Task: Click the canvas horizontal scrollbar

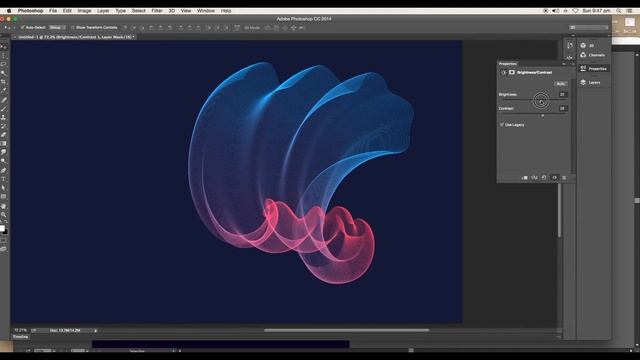Action: point(347,330)
